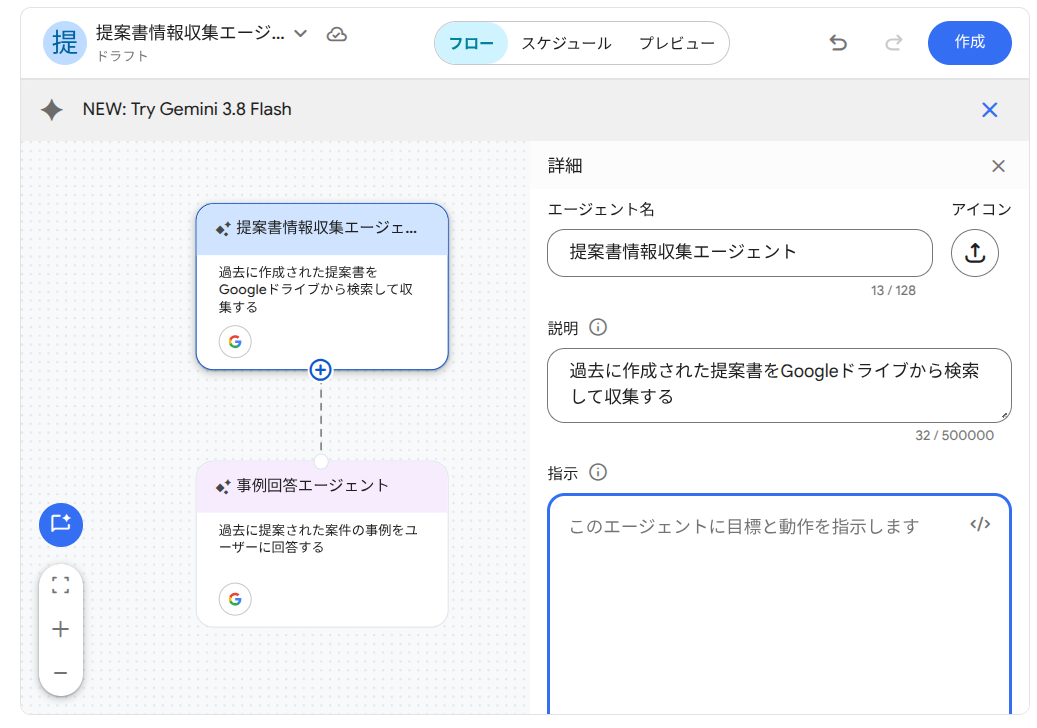Click the 詳細 panel title
The image size is (1037, 728).
[x=565, y=166]
